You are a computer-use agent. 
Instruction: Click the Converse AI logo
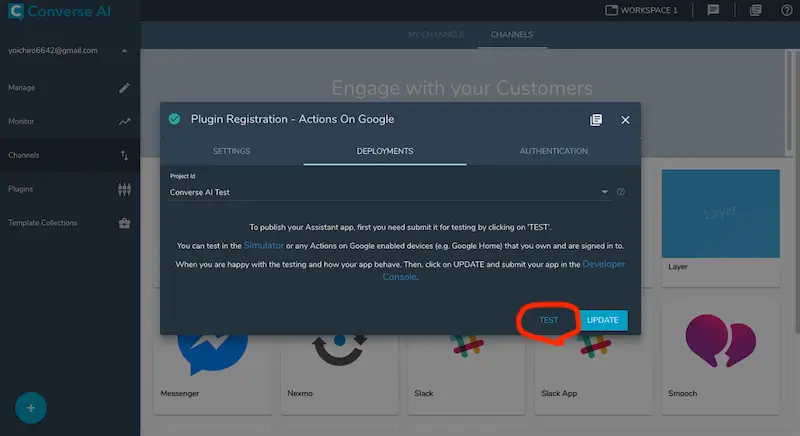coord(59,11)
